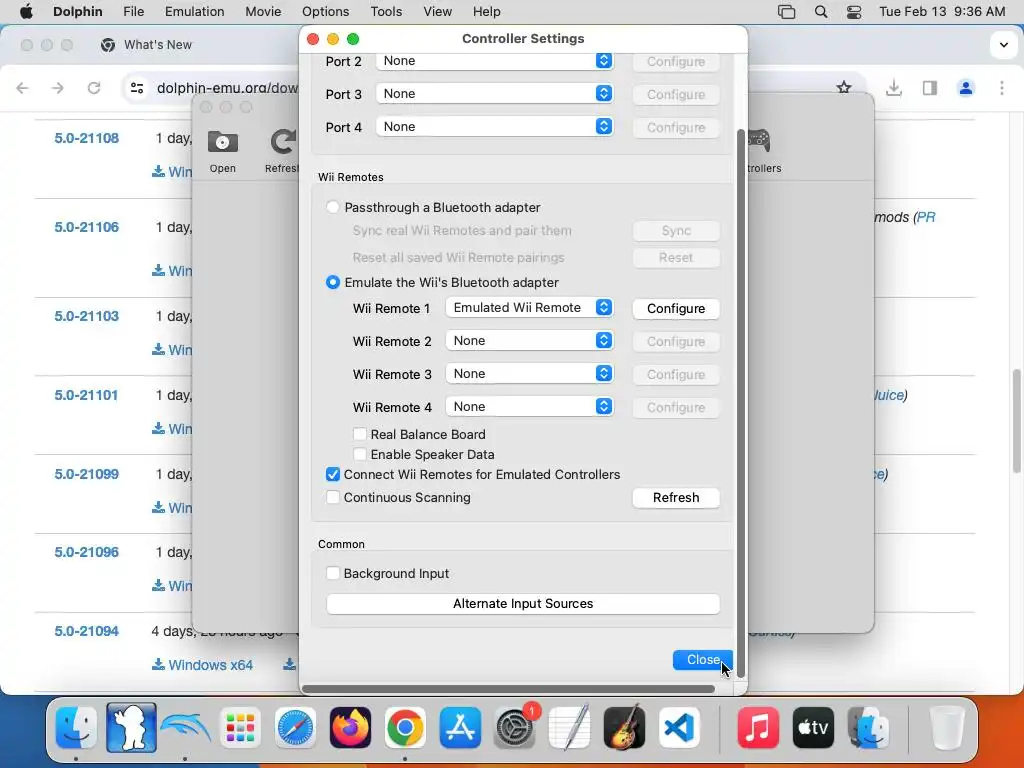Configure Wii Remote 1
The height and width of the screenshot is (768, 1024).
point(676,308)
